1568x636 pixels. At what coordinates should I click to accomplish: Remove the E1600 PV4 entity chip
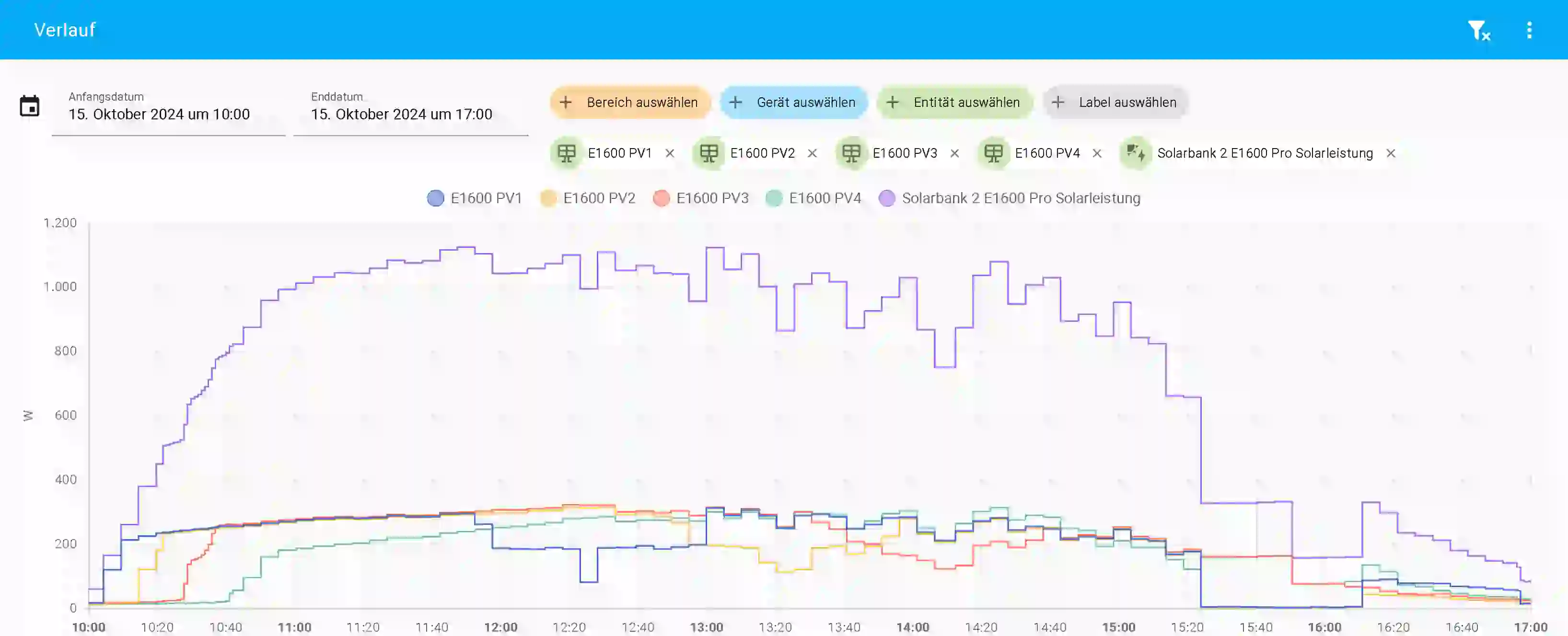pos(1097,153)
